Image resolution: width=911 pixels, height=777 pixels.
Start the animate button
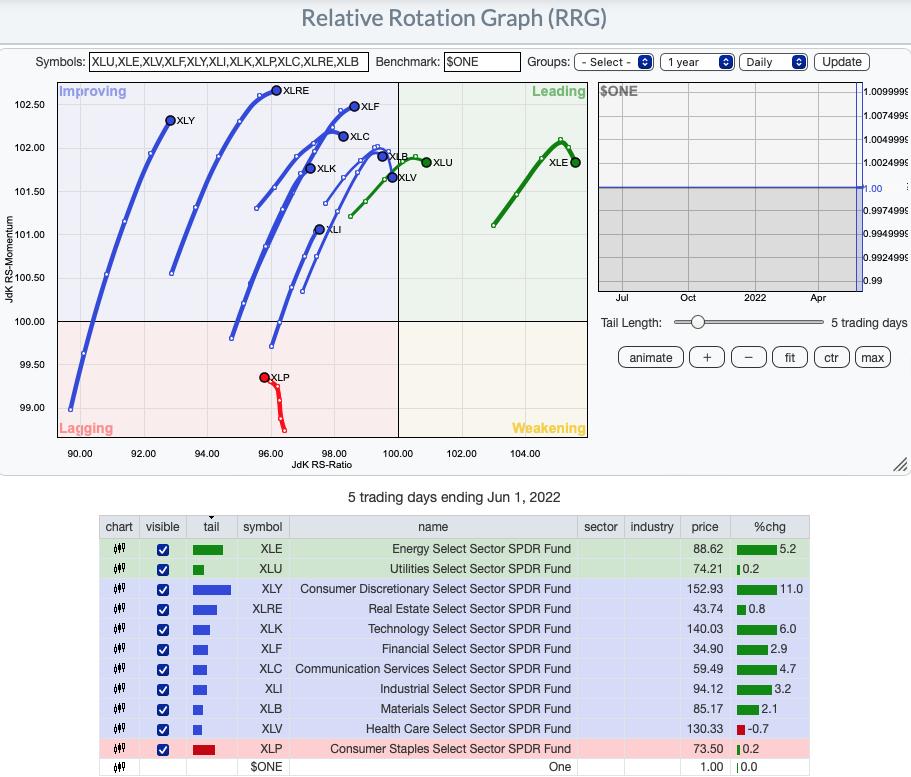(x=651, y=357)
